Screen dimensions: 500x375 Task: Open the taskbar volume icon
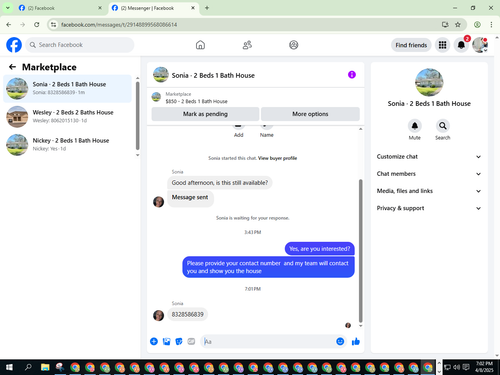(x=456, y=367)
